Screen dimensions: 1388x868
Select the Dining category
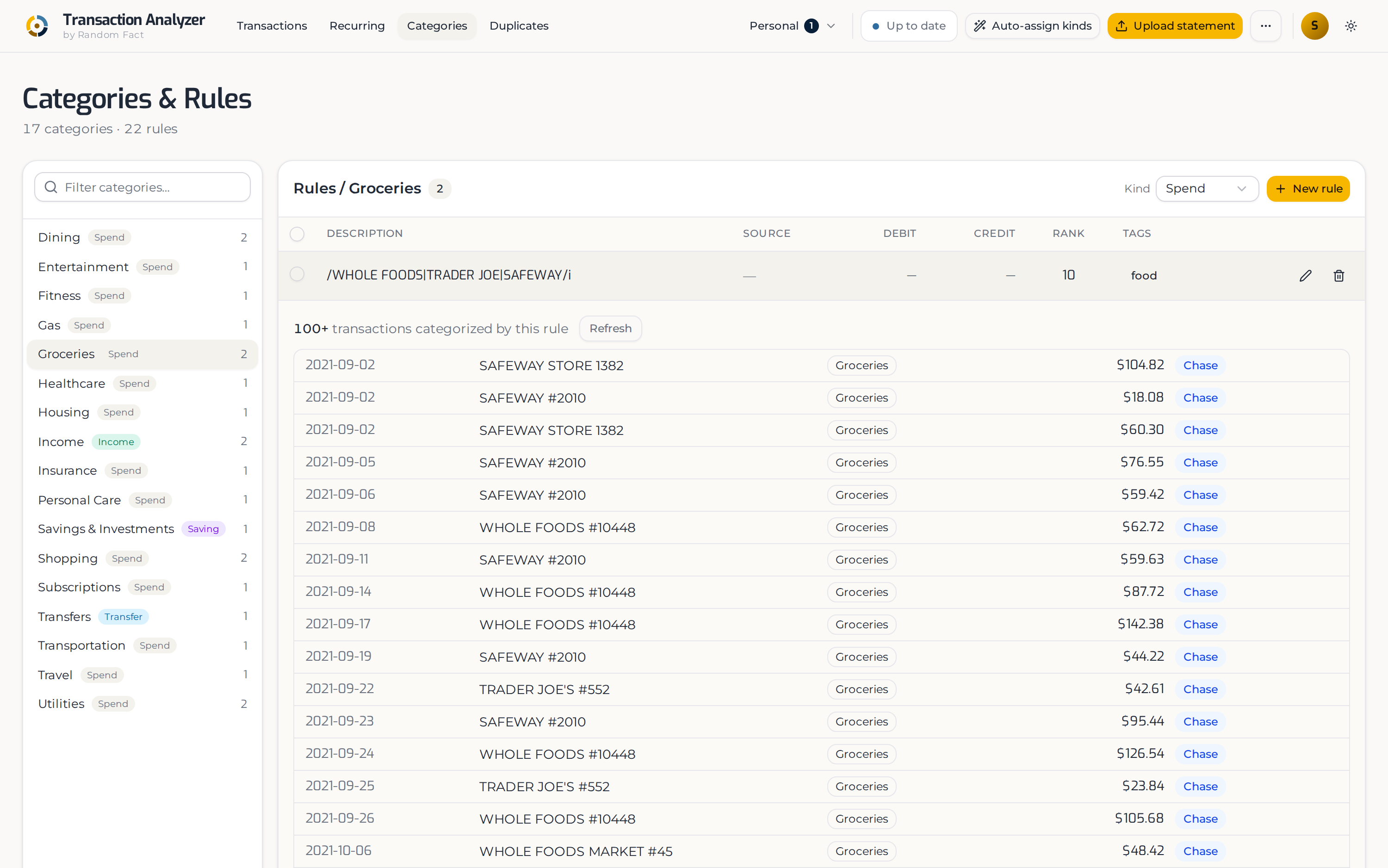coord(143,237)
